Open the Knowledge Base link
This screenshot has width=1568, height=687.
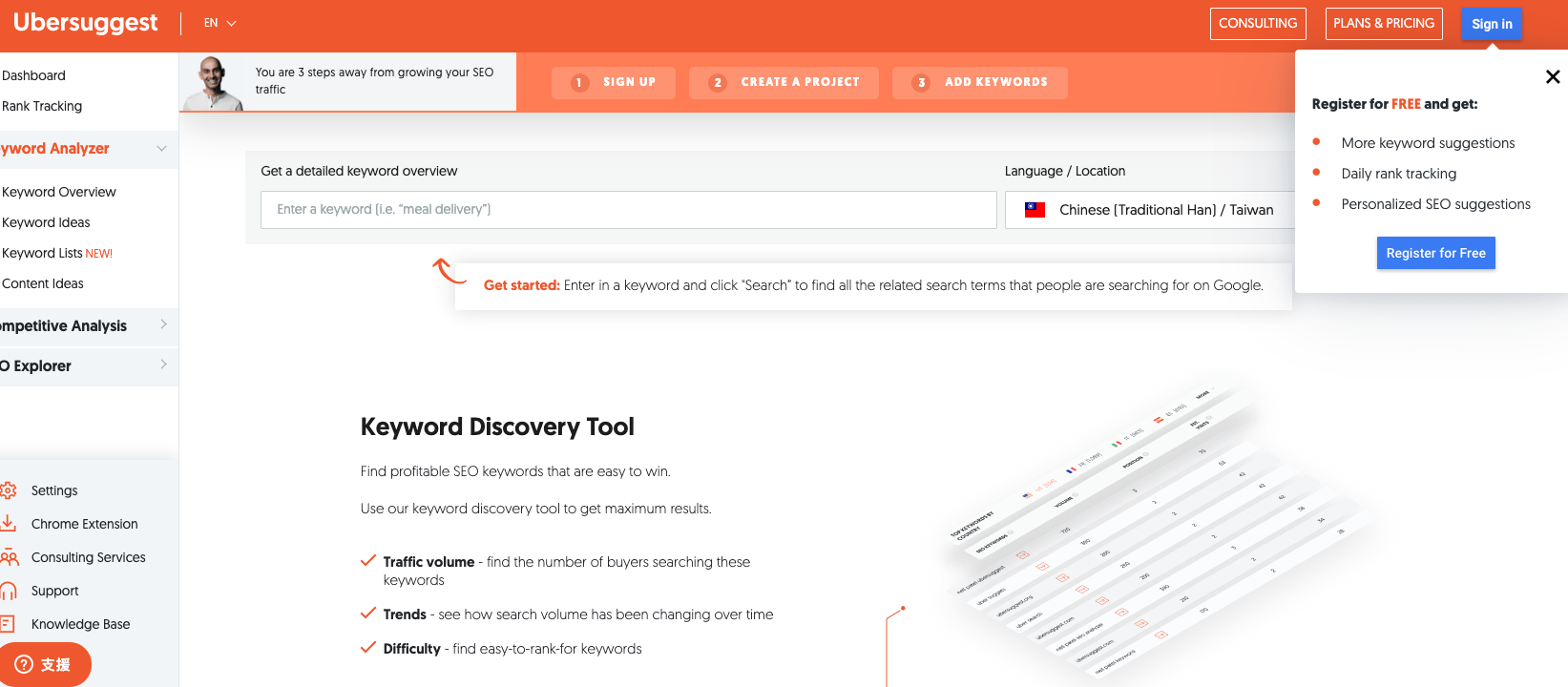80,624
